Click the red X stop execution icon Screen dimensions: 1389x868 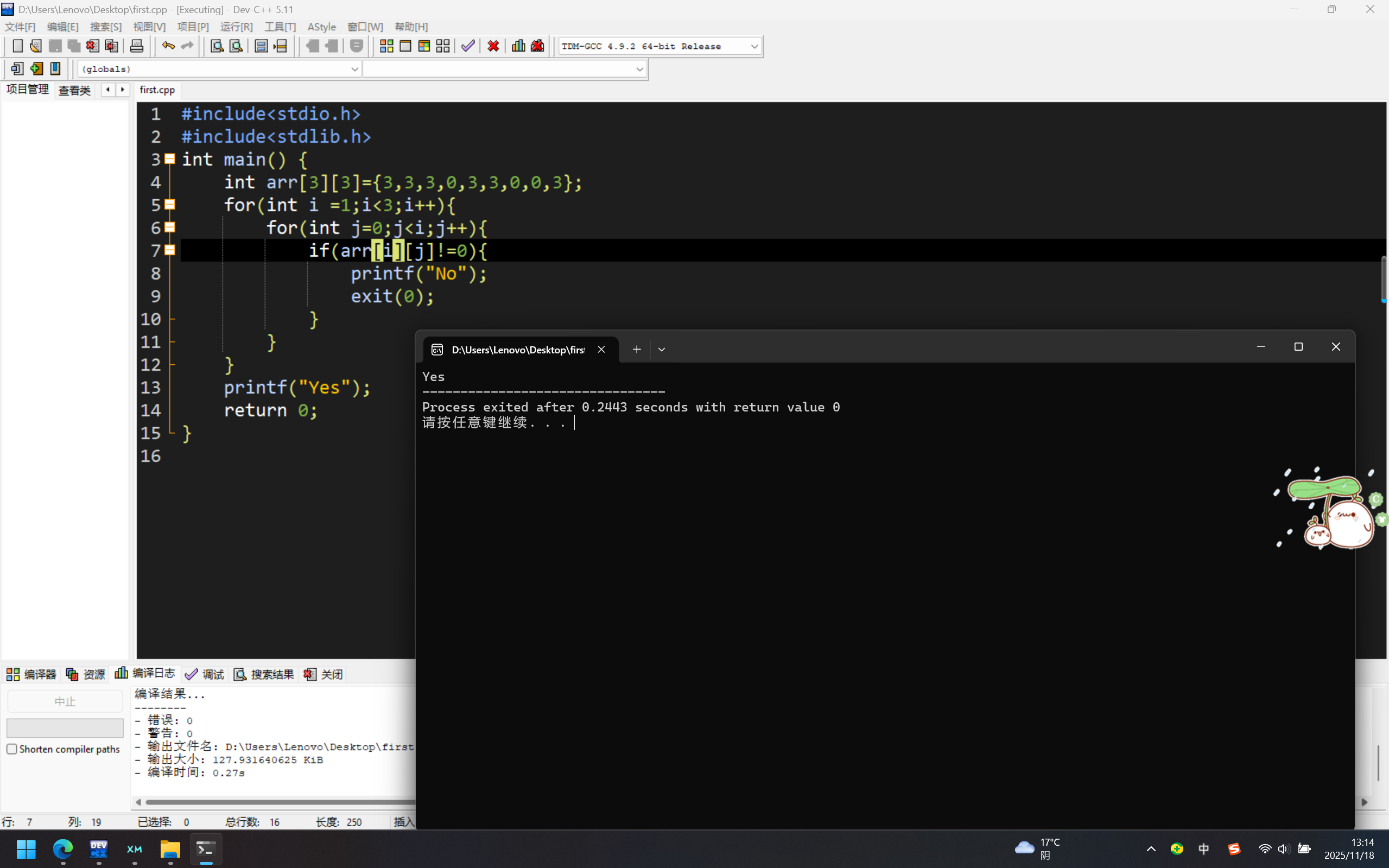click(x=493, y=46)
